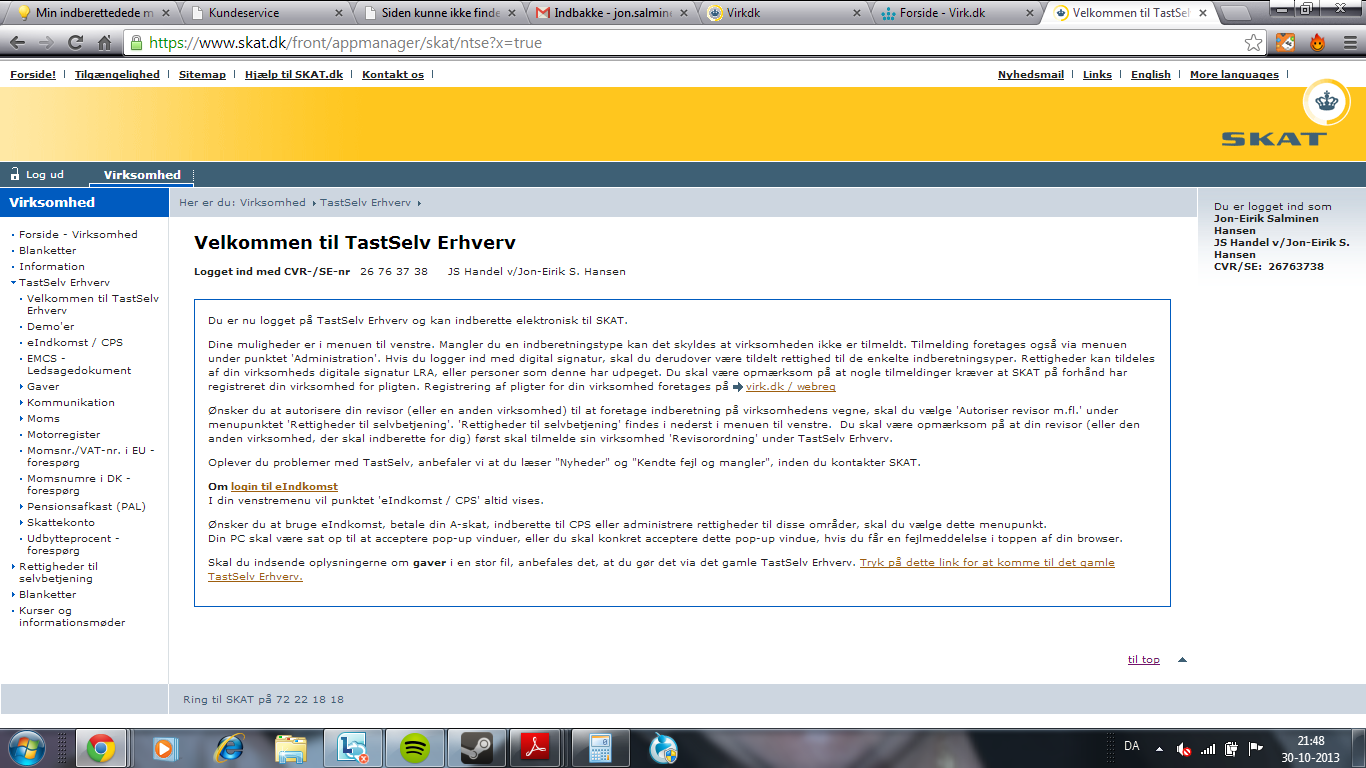The height and width of the screenshot is (768, 1366).
Task: Follow link to the gamle TastSelv Erhverv
Action: (x=661, y=570)
